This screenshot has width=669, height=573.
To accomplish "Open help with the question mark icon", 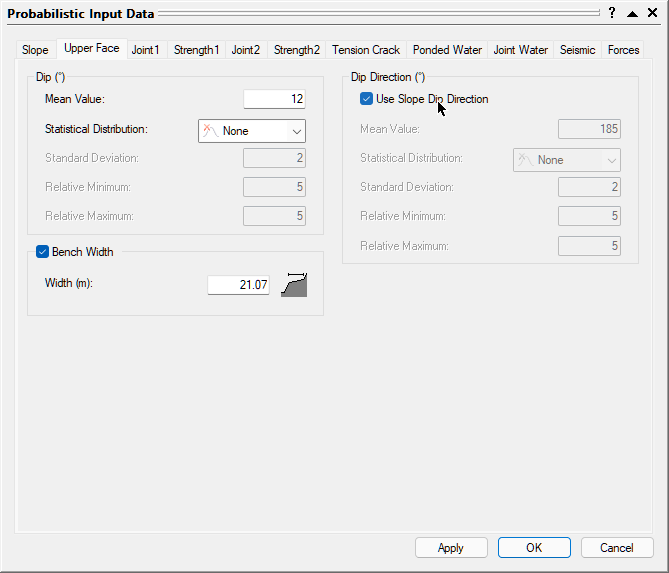I will [612, 13].
